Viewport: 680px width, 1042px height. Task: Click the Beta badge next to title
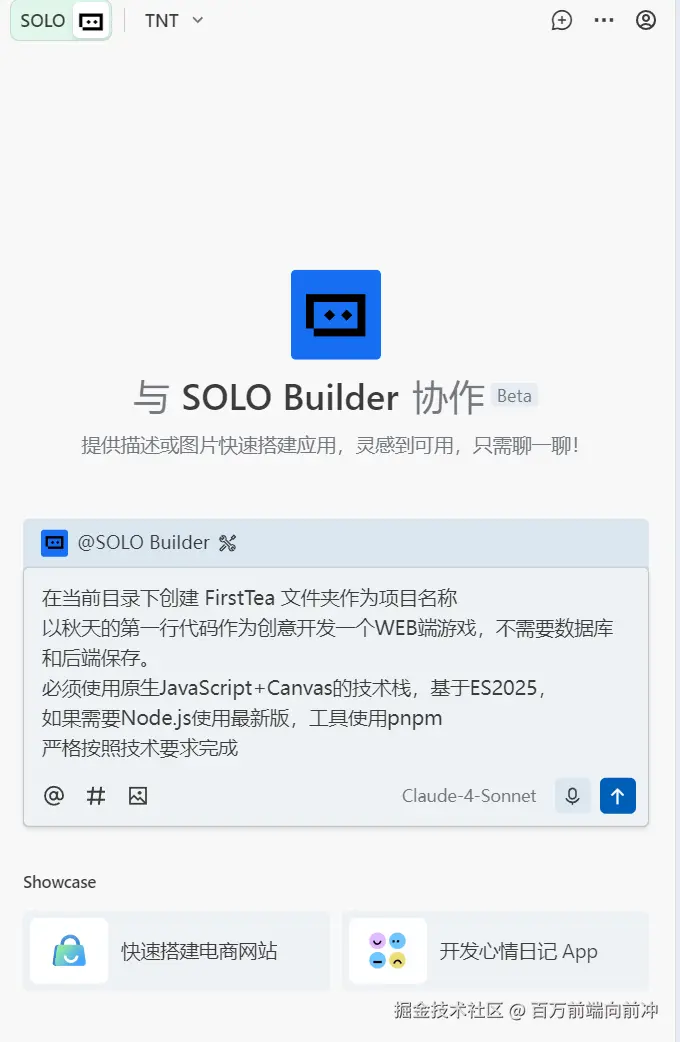point(514,395)
